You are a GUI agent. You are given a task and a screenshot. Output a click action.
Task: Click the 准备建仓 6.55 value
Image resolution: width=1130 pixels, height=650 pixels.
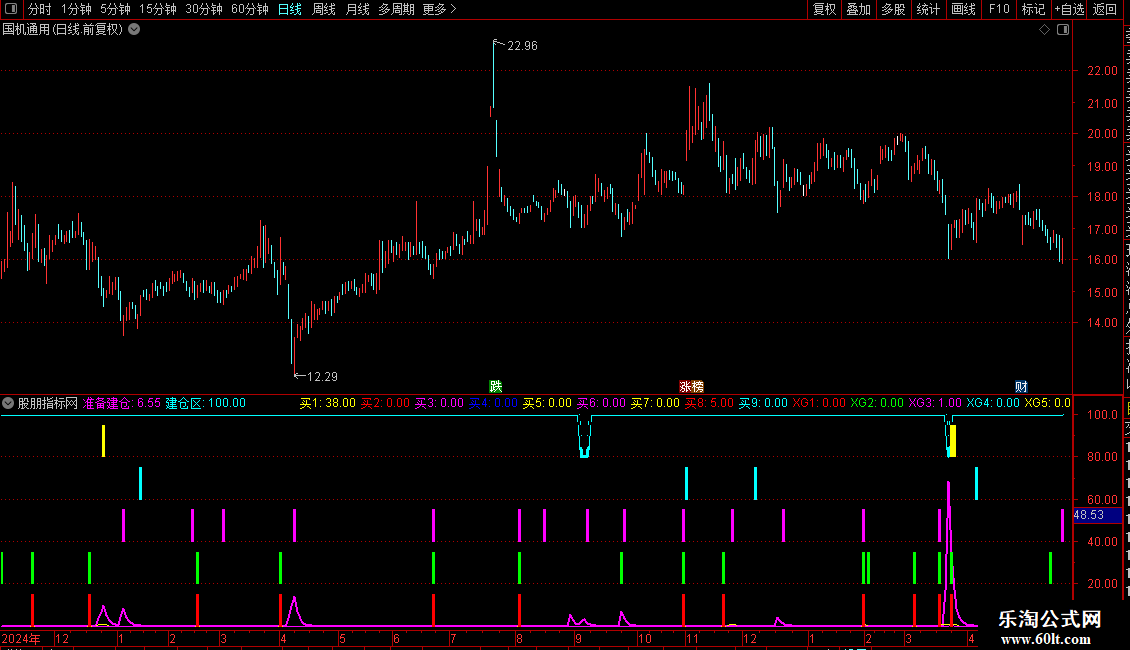[122, 404]
